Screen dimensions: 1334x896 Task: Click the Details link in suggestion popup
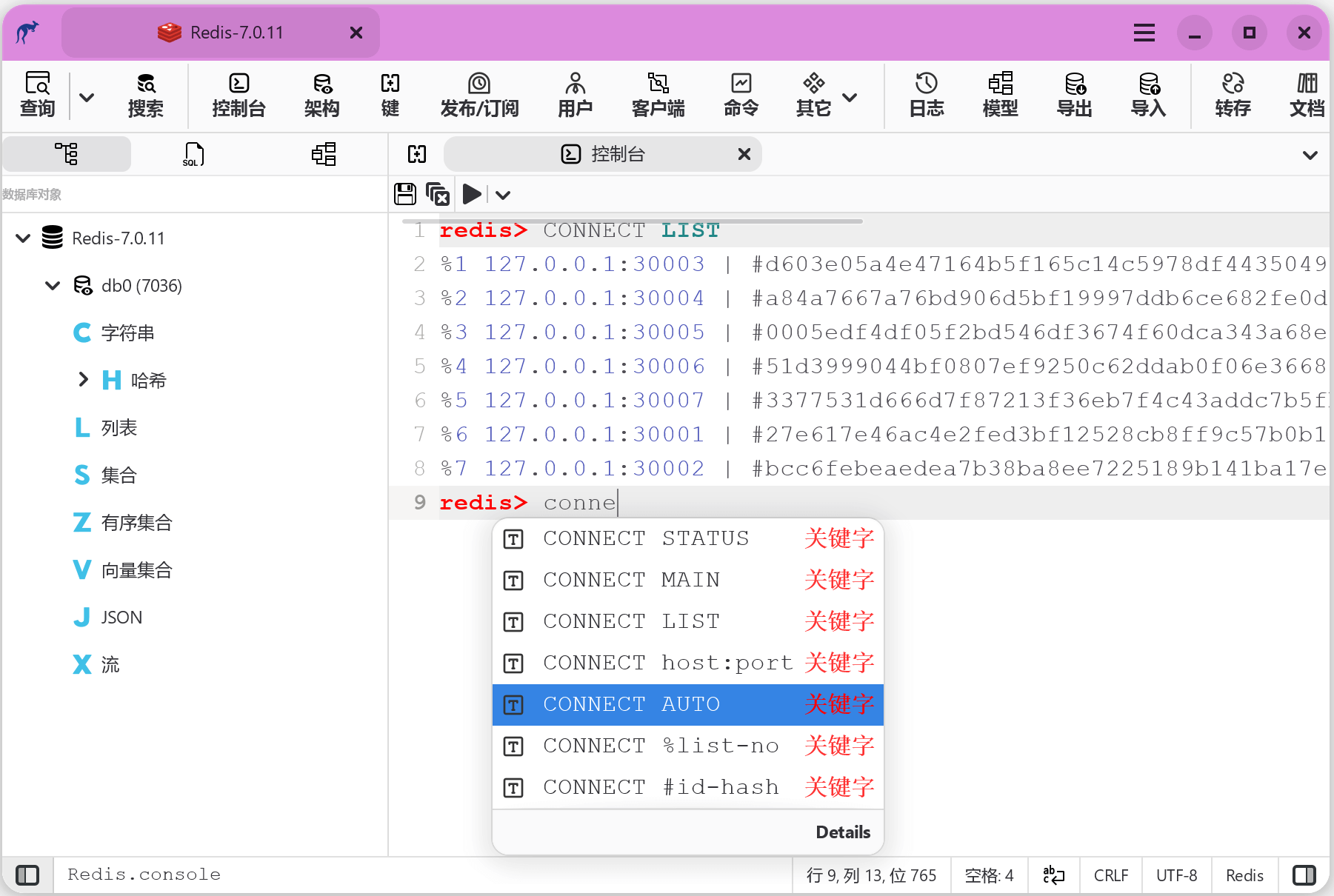click(842, 832)
